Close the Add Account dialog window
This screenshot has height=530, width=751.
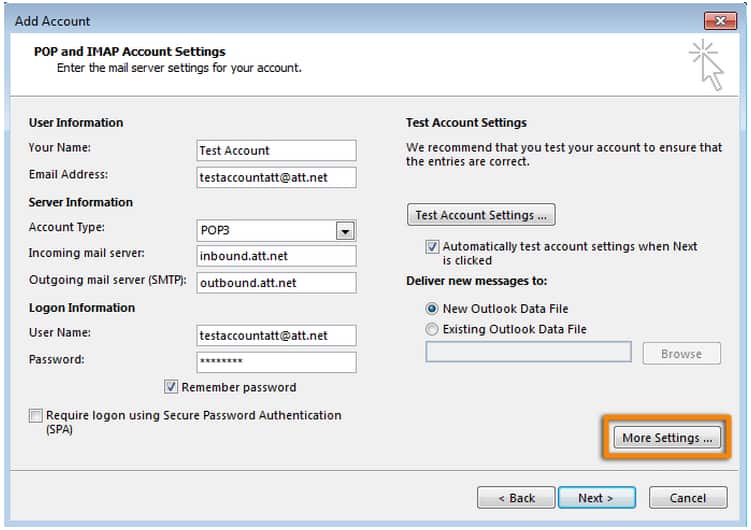click(x=719, y=20)
